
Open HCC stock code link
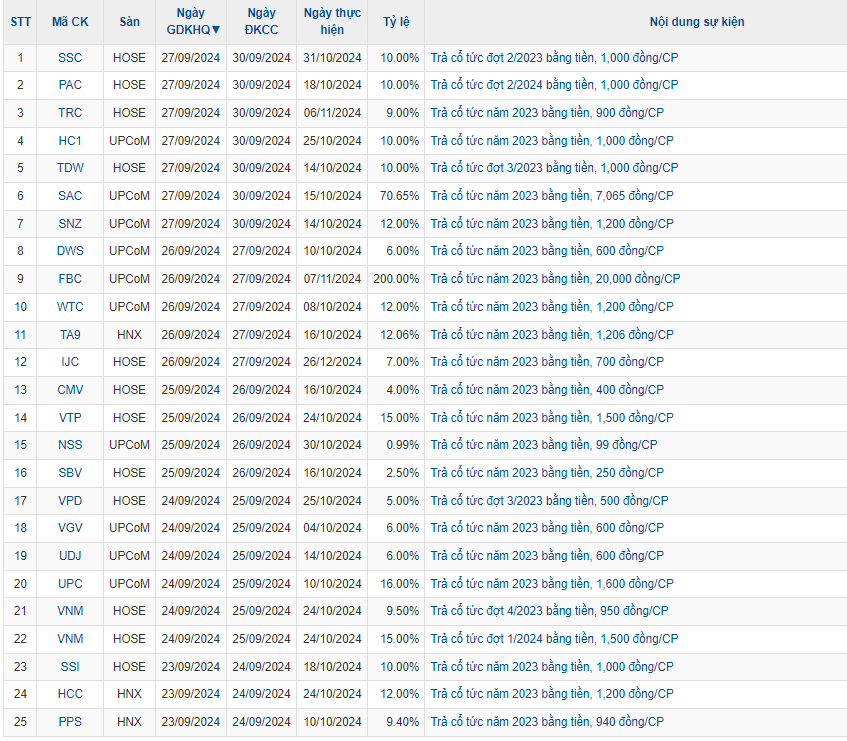[70, 694]
